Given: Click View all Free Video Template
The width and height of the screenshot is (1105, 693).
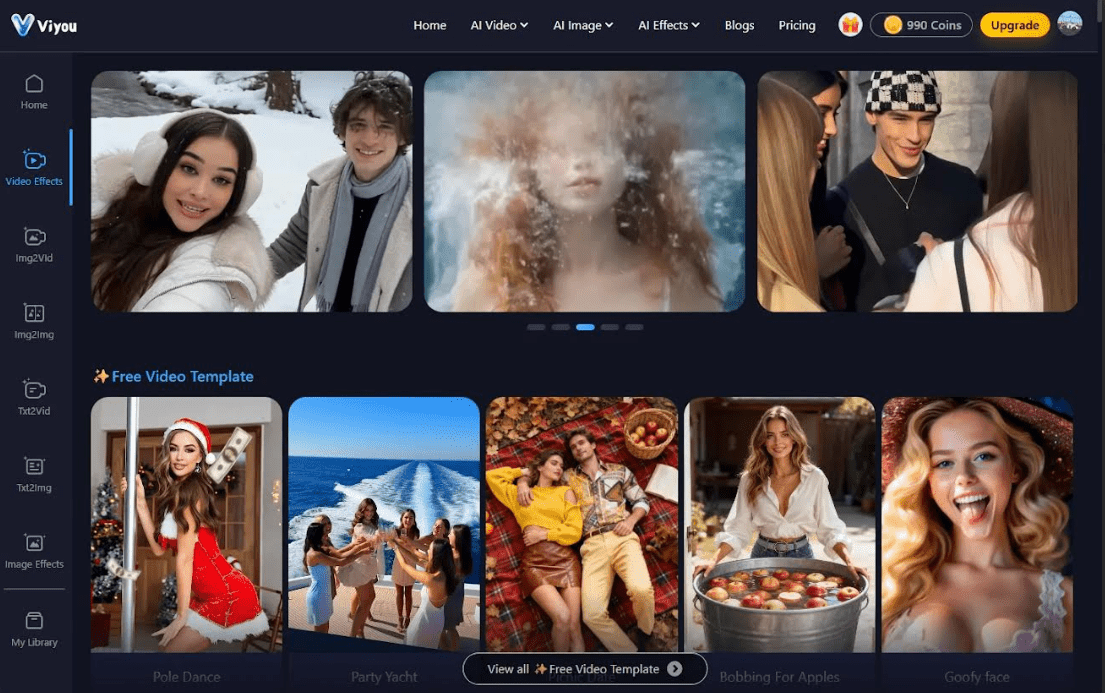Looking at the screenshot, I should point(584,669).
